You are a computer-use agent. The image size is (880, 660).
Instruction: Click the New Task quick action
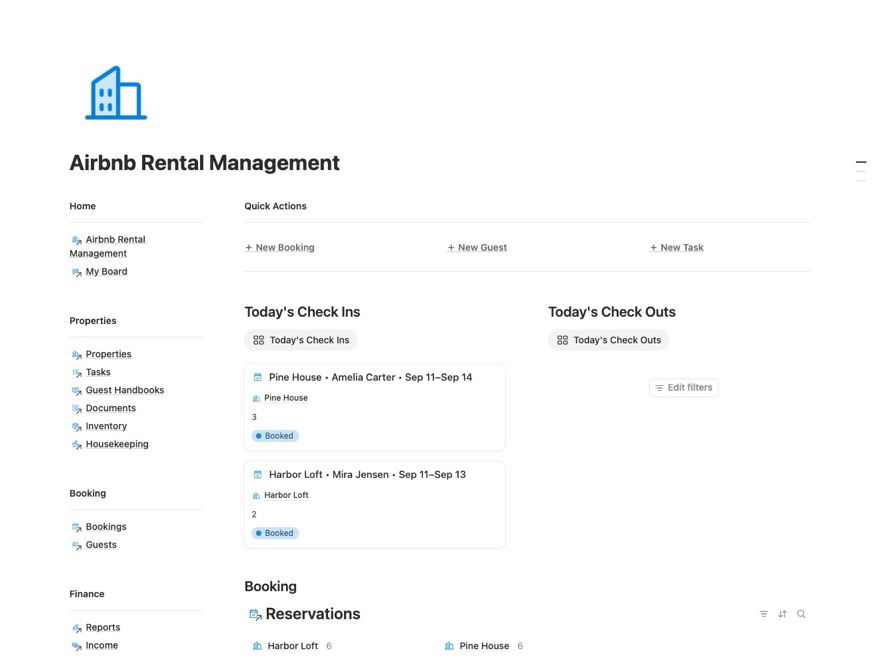(x=676, y=248)
